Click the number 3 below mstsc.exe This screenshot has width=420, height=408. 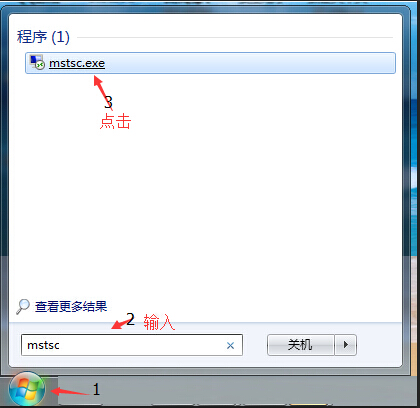click(x=108, y=102)
